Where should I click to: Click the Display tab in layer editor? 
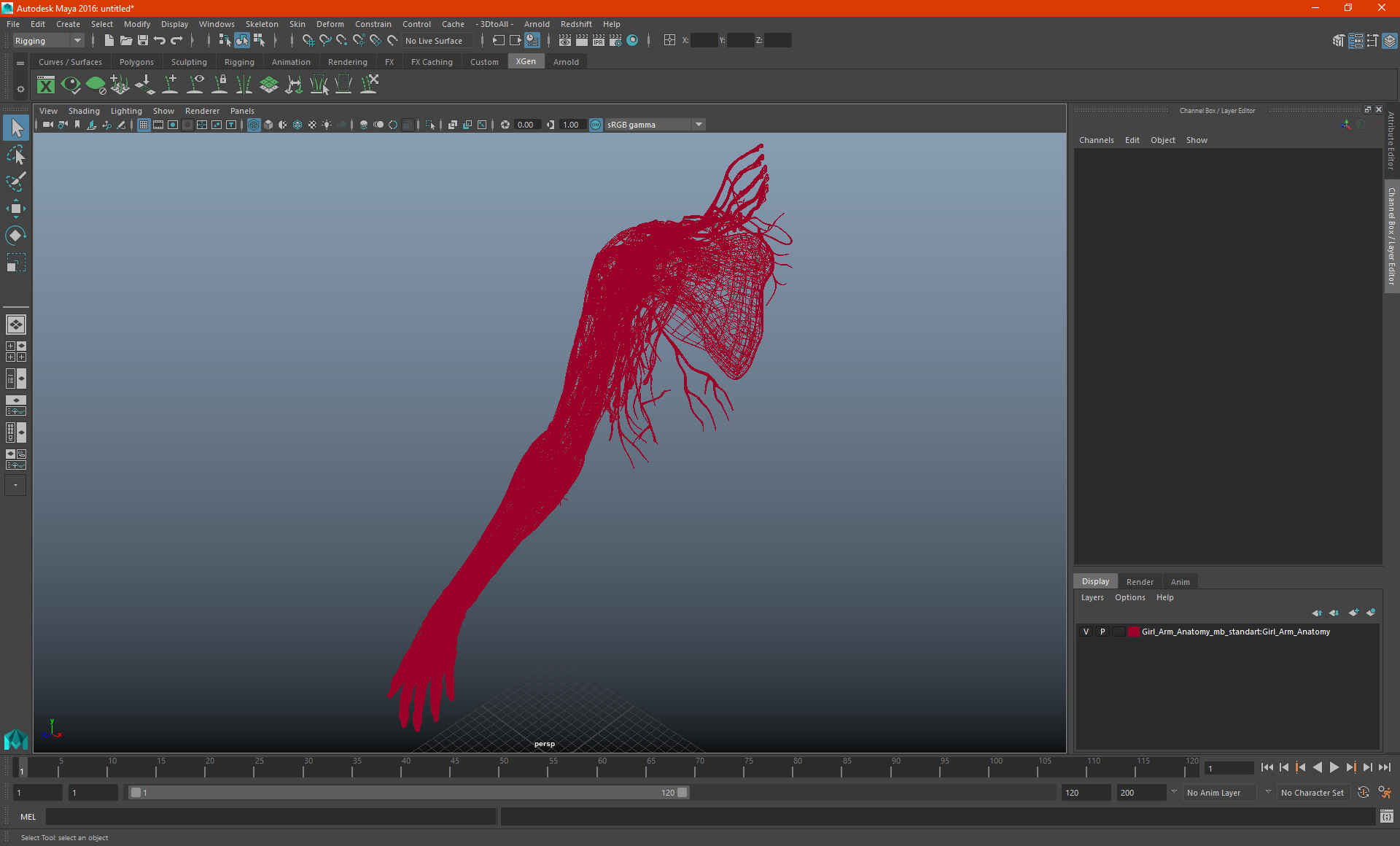[1095, 581]
